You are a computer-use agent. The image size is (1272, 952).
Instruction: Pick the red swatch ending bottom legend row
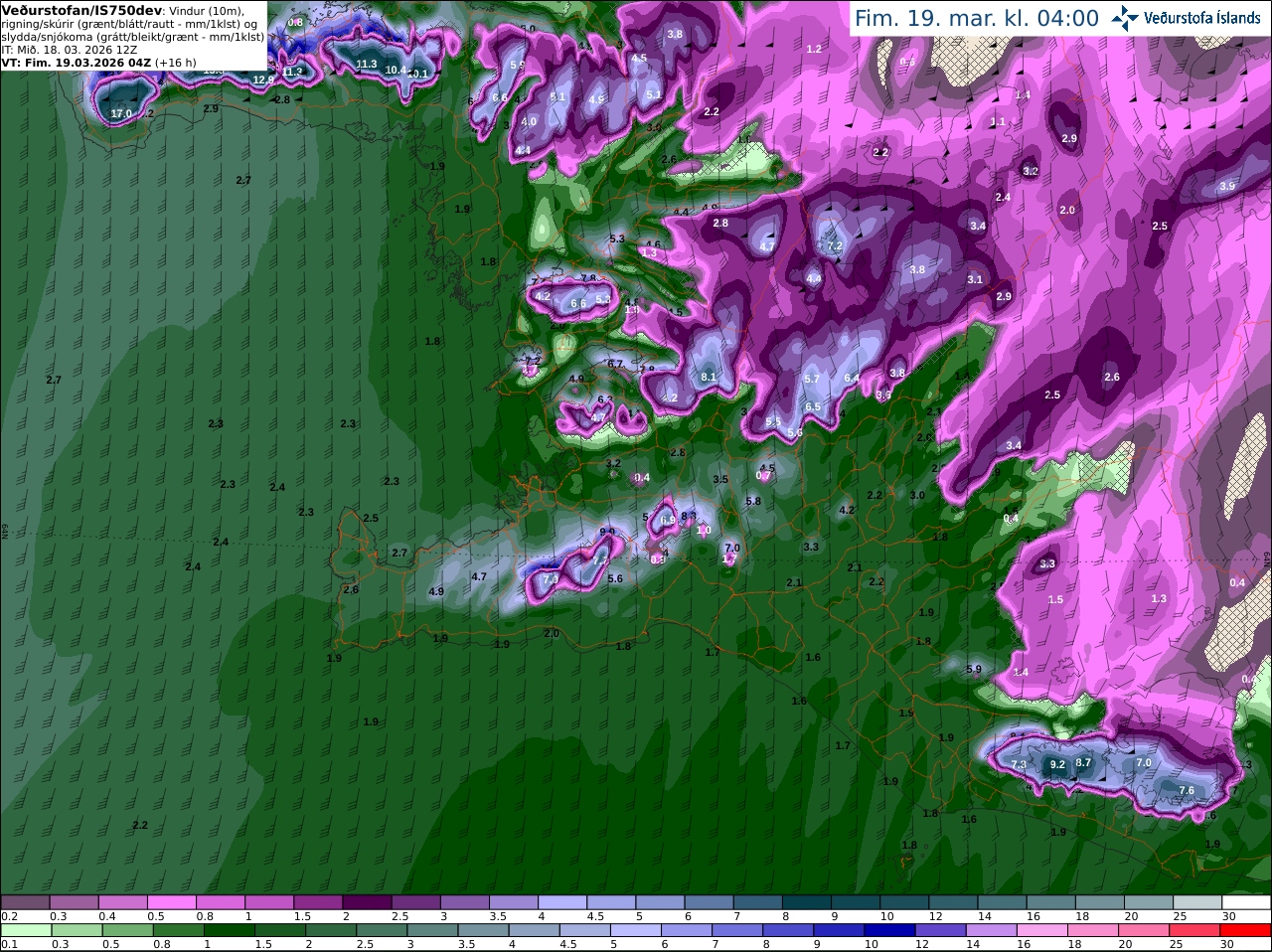point(1246,930)
